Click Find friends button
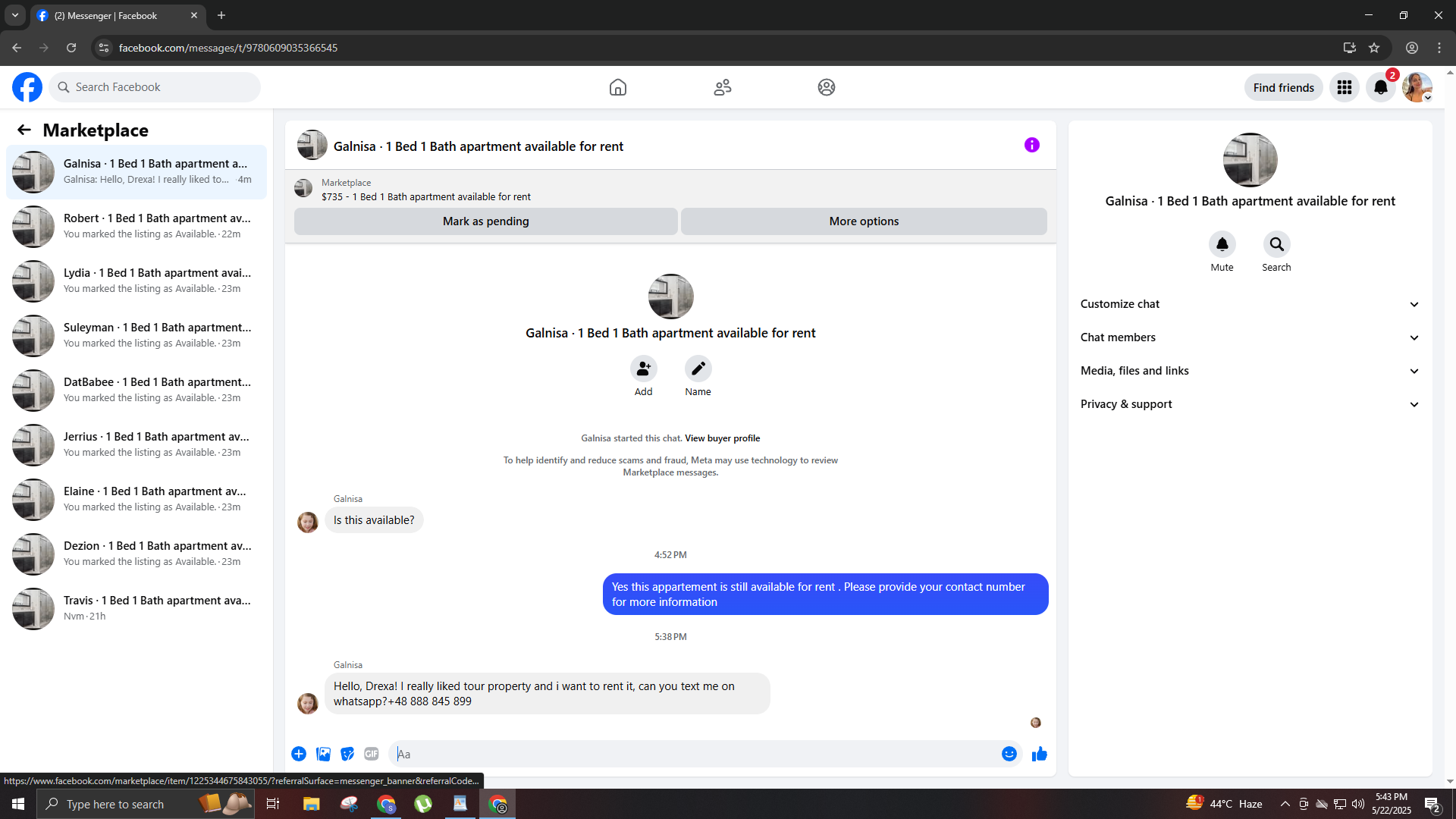Screen dimensions: 1456x819 pyautogui.click(x=1284, y=87)
